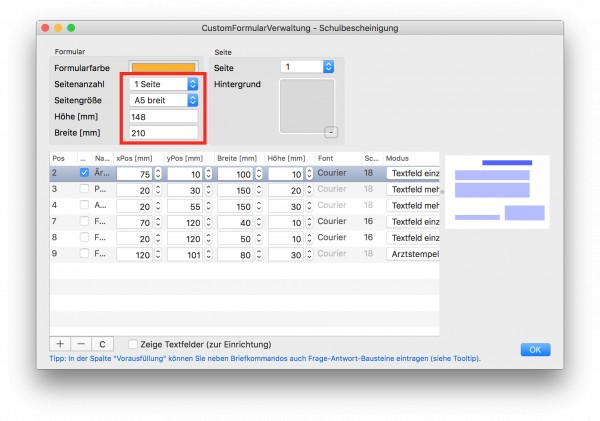Enable the checkbox in row 4
The width and height of the screenshot is (600, 421).
84,205
